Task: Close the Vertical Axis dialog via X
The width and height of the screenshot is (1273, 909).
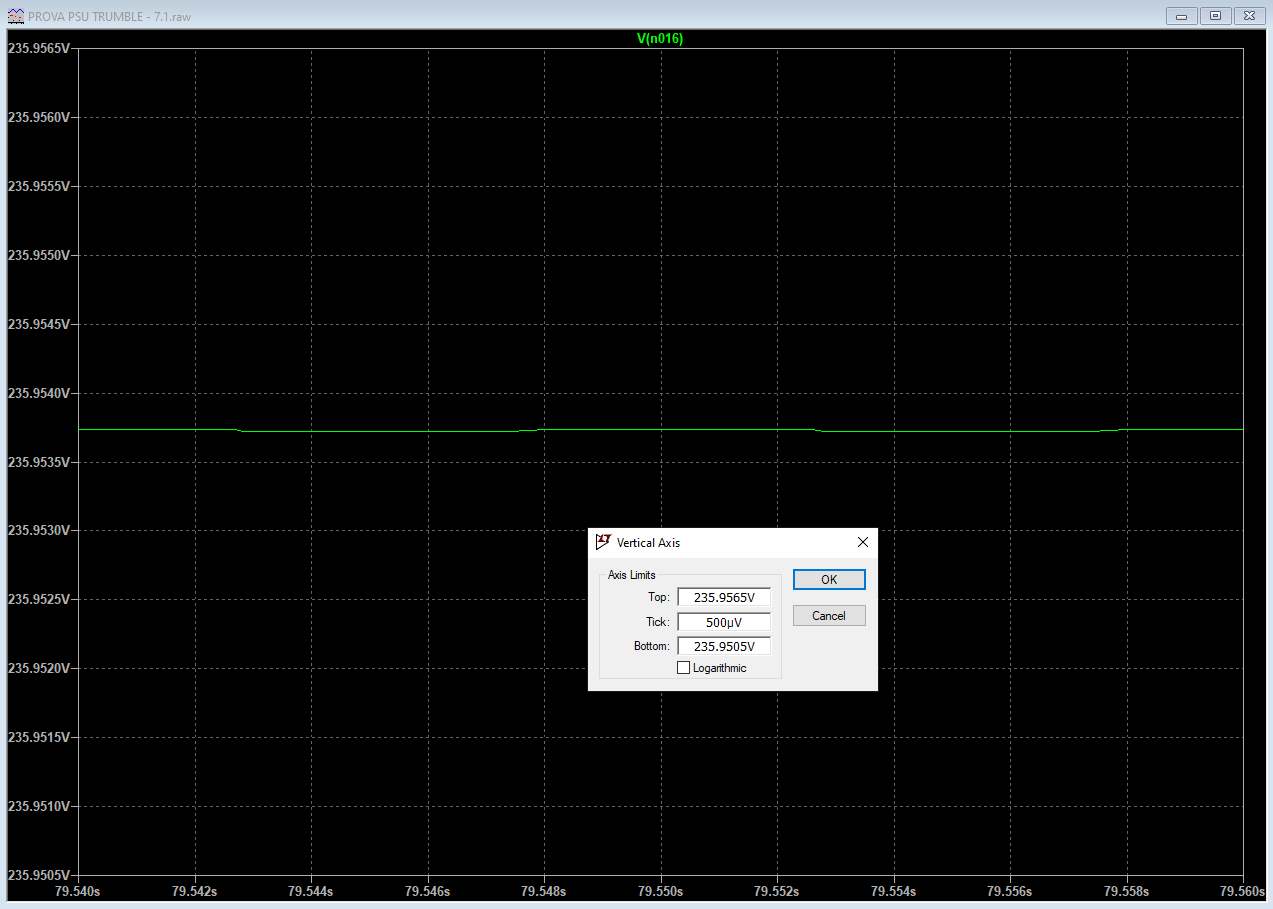Action: [x=863, y=542]
